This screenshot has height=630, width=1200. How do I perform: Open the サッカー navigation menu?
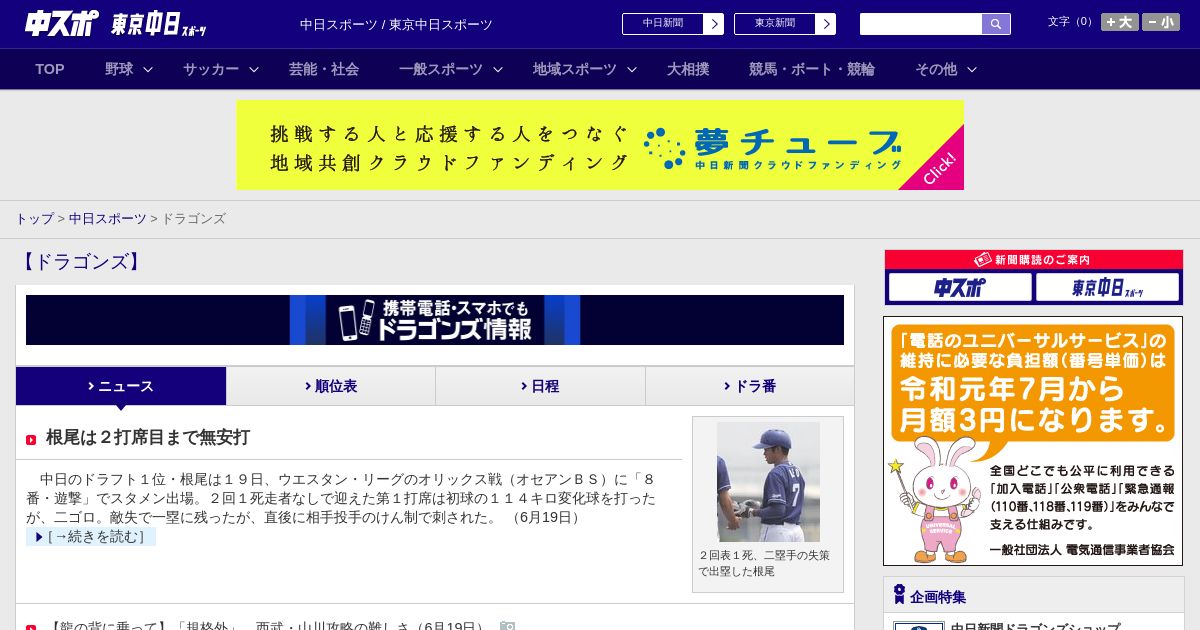(211, 69)
